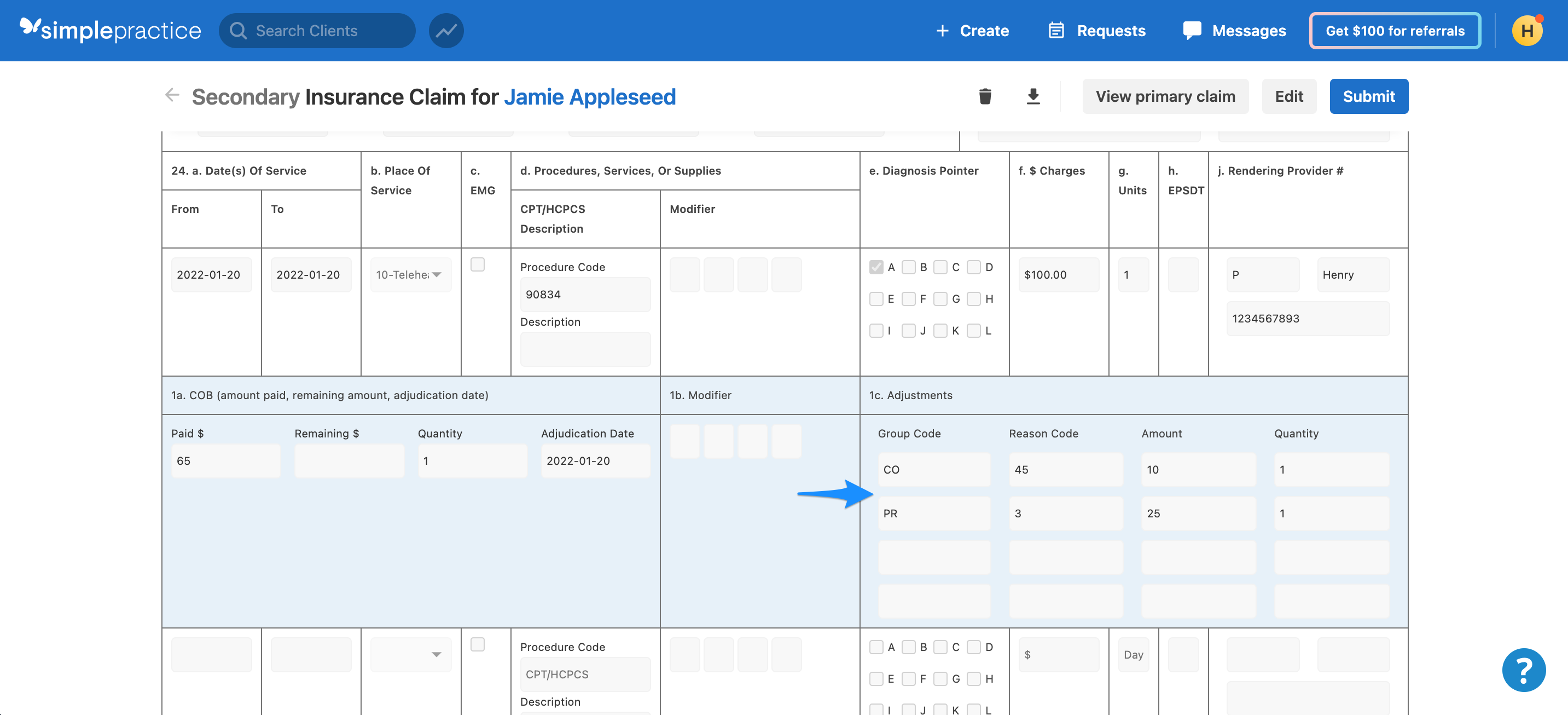Check diagnosis pointer D in second service row
Viewport: 1568px width, 715px height.
[974, 647]
